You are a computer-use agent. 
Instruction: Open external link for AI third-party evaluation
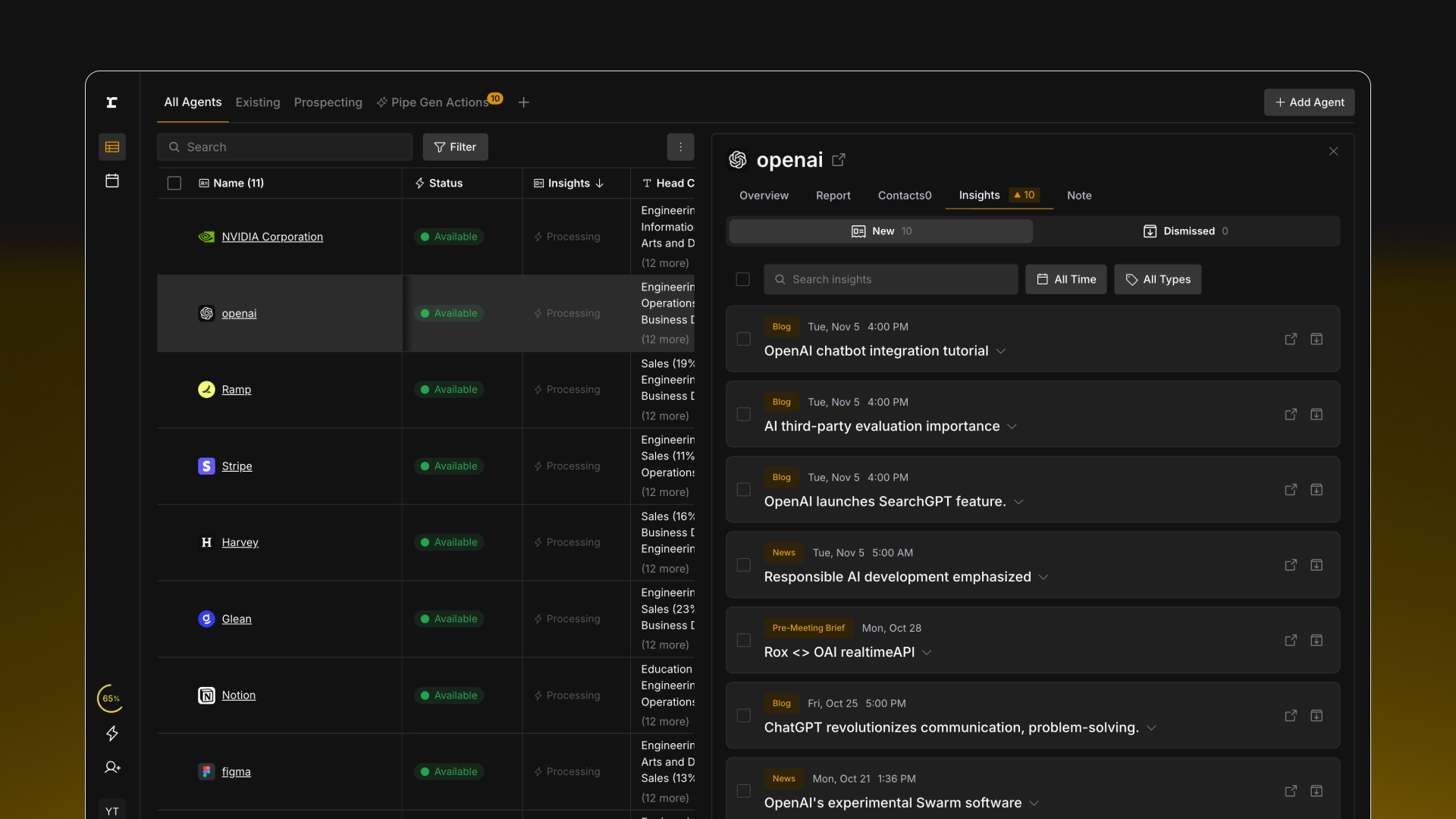[1291, 414]
